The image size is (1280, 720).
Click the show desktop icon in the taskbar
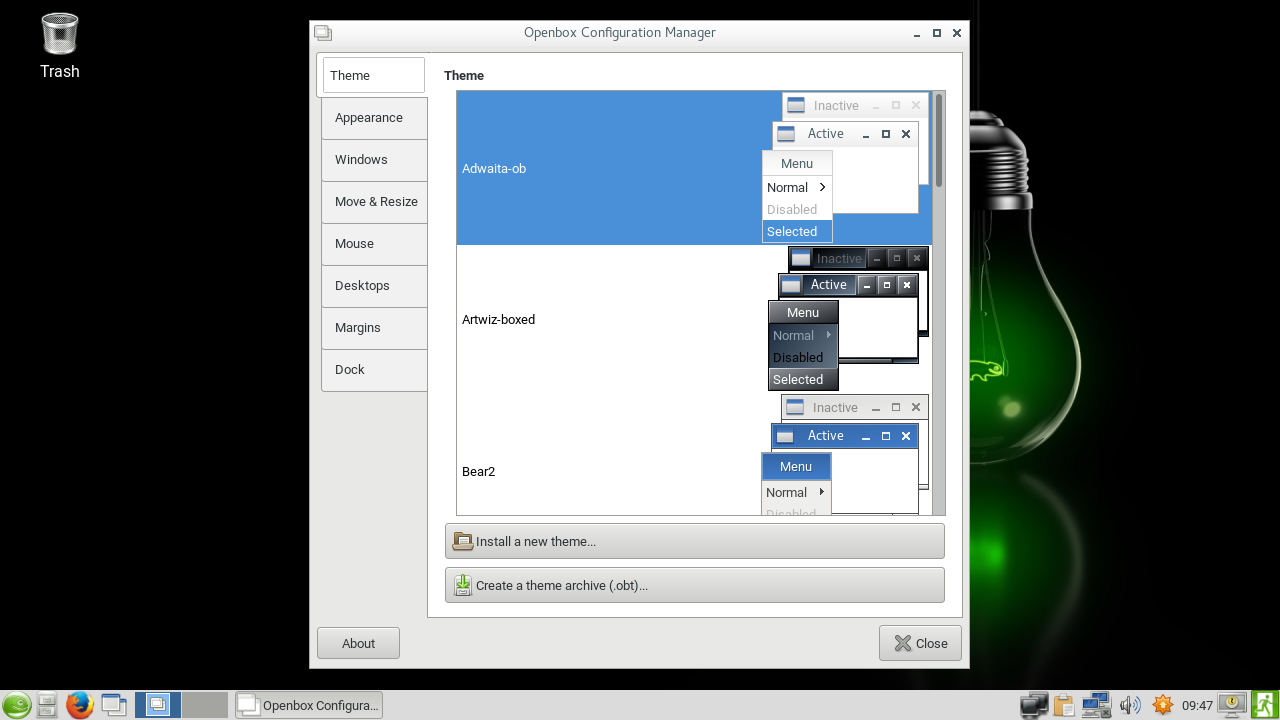(114, 705)
